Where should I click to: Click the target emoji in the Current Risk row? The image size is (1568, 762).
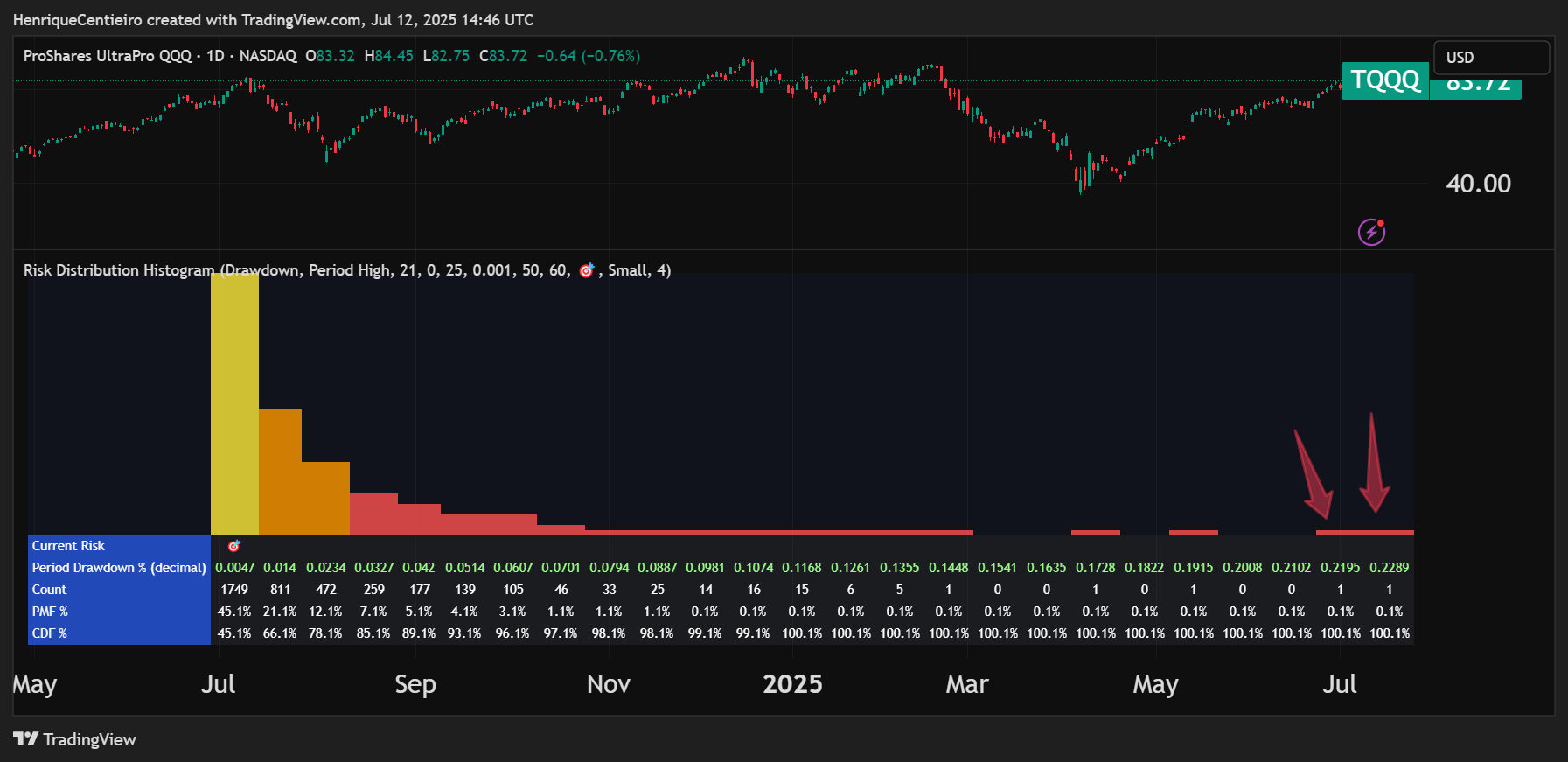[x=234, y=546]
